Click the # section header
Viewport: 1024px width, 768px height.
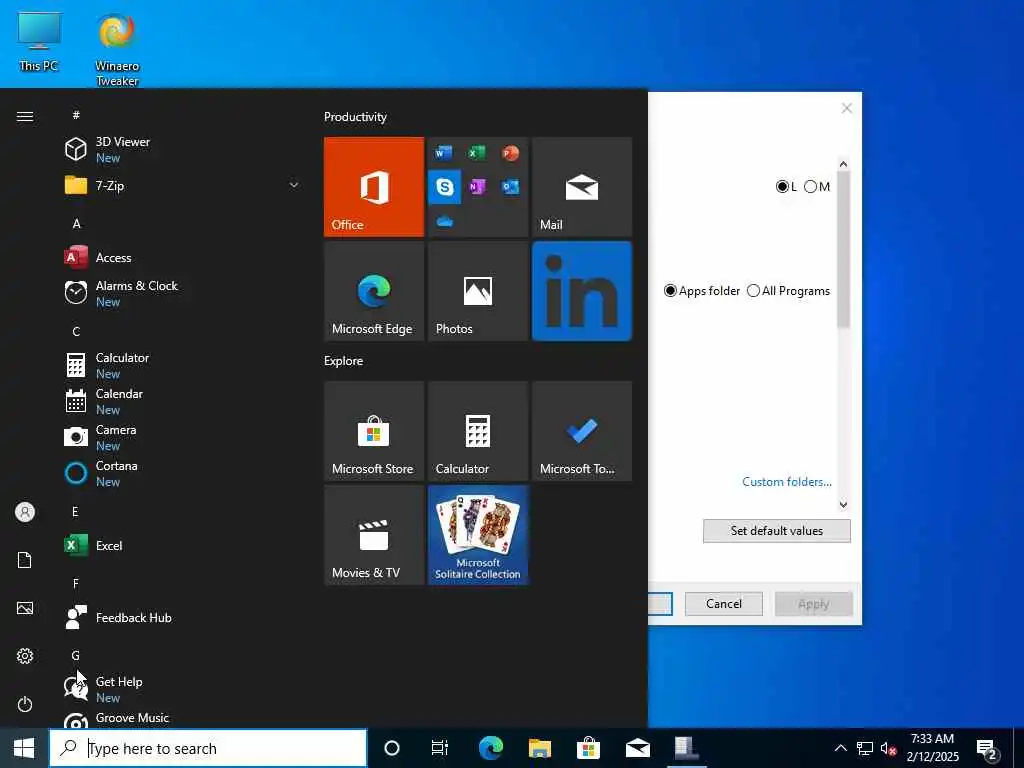[x=76, y=115]
